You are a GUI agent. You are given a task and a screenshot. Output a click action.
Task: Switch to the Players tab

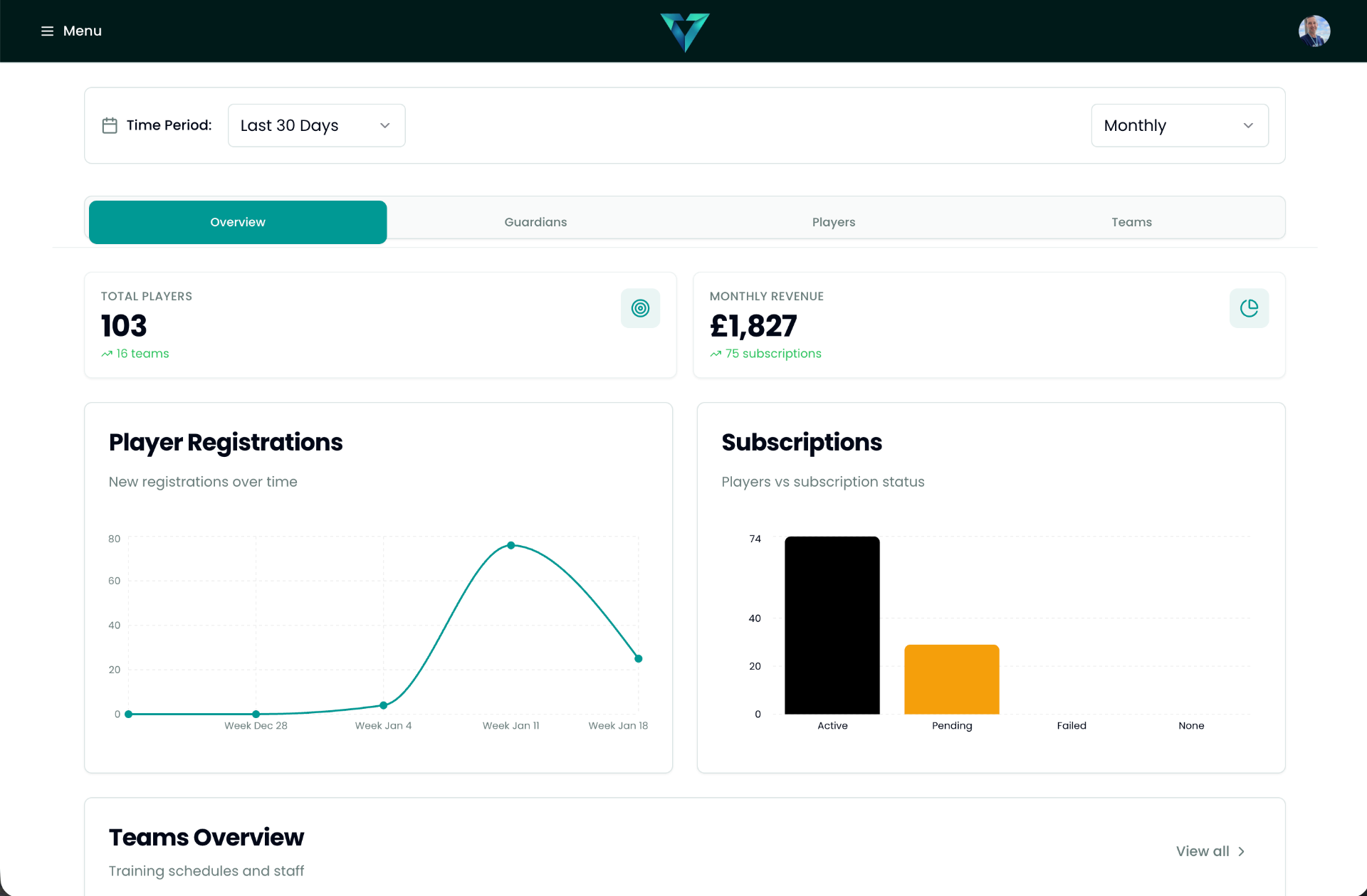pos(834,222)
